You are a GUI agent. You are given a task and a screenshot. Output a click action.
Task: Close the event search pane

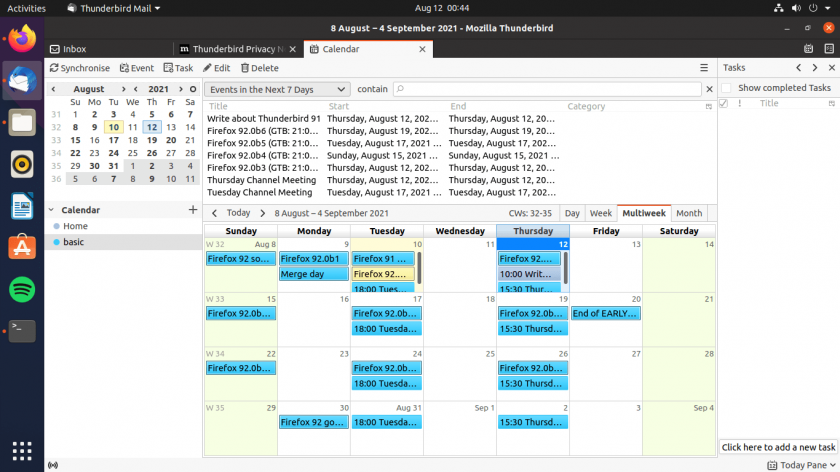tap(709, 89)
